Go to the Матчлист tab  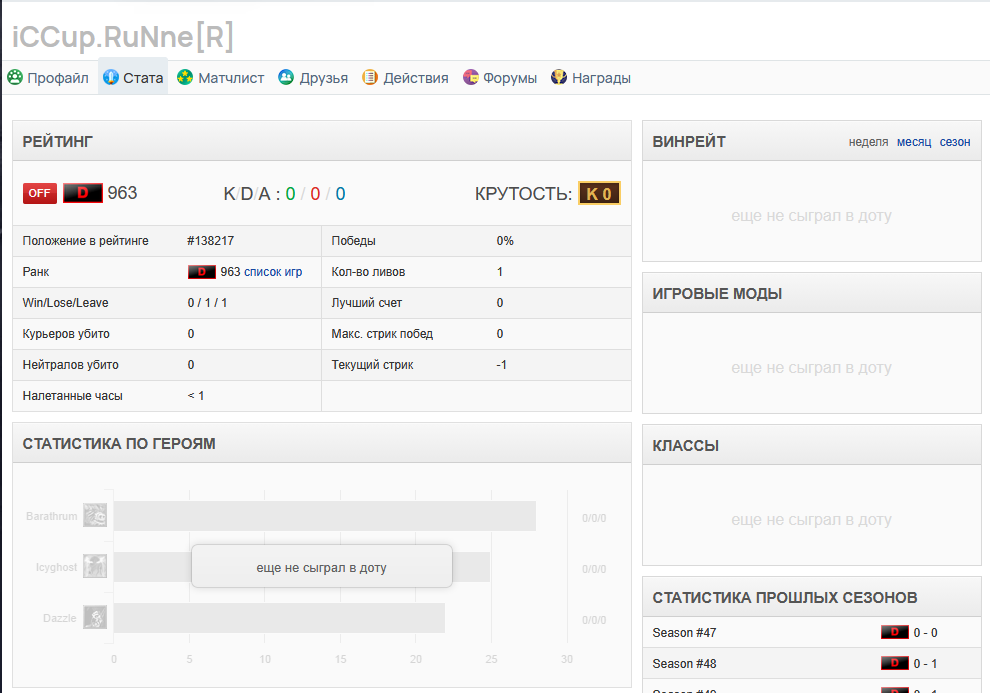(x=220, y=78)
